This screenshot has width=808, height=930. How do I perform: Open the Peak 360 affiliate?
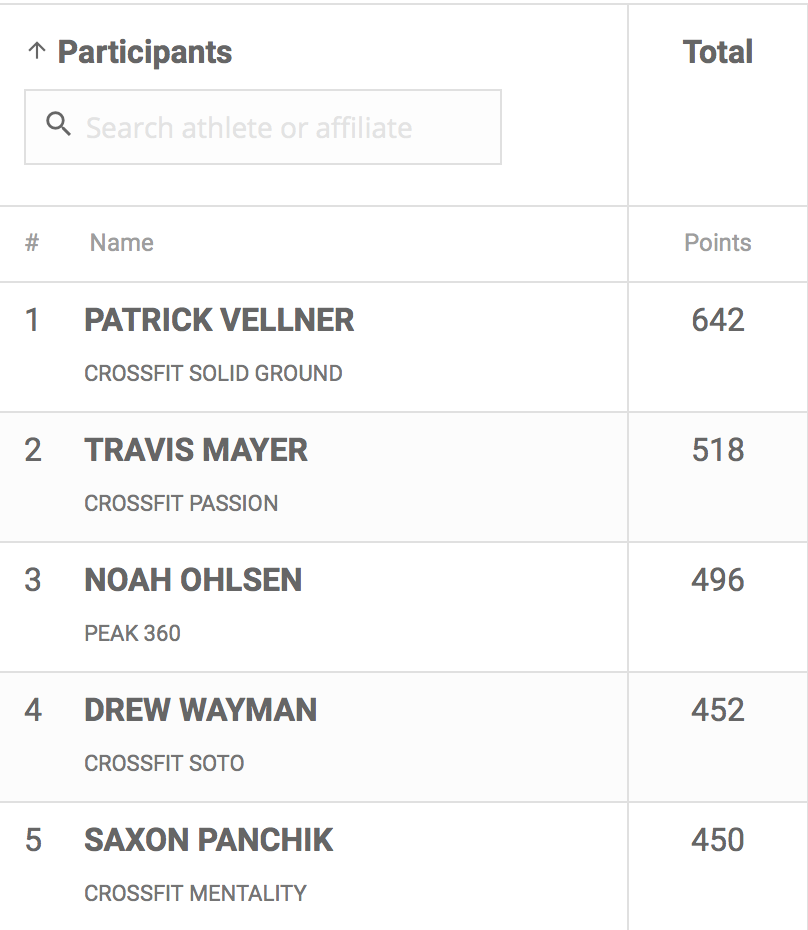pyautogui.click(x=132, y=634)
